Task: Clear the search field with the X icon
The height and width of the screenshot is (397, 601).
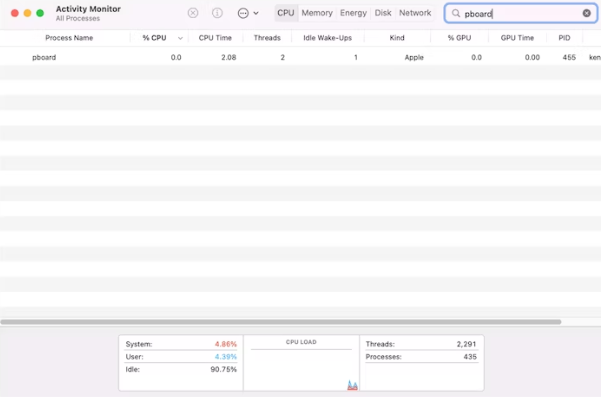Action: point(586,13)
